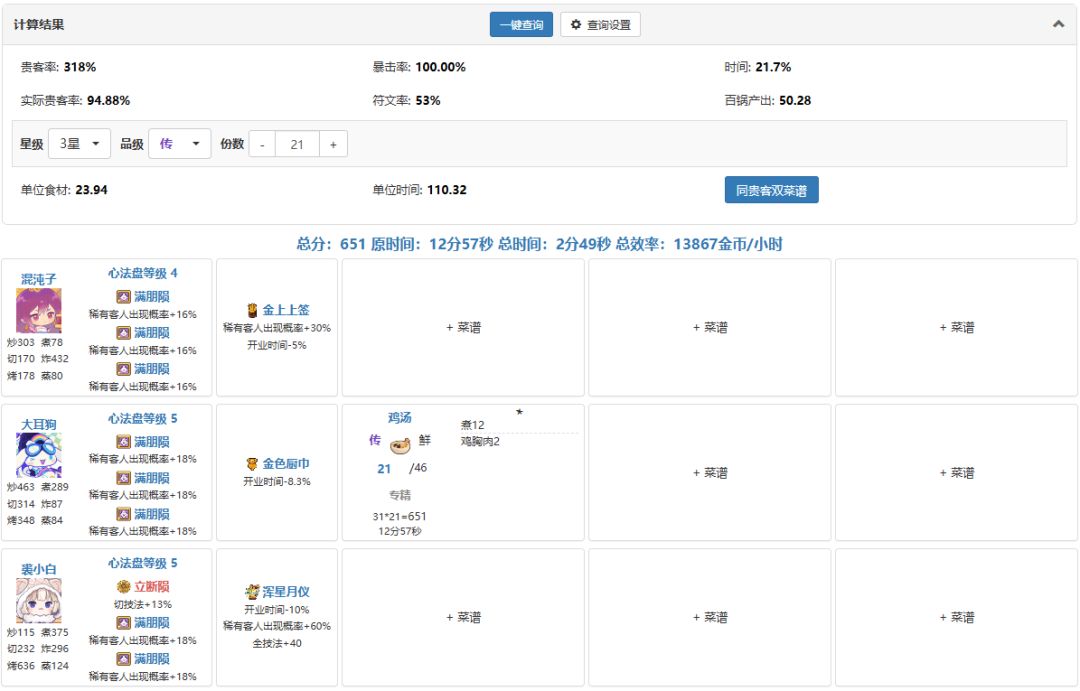Click 心法盘等级 5 for 大耳狗
This screenshot has width=1080, height=691.
coord(143,418)
